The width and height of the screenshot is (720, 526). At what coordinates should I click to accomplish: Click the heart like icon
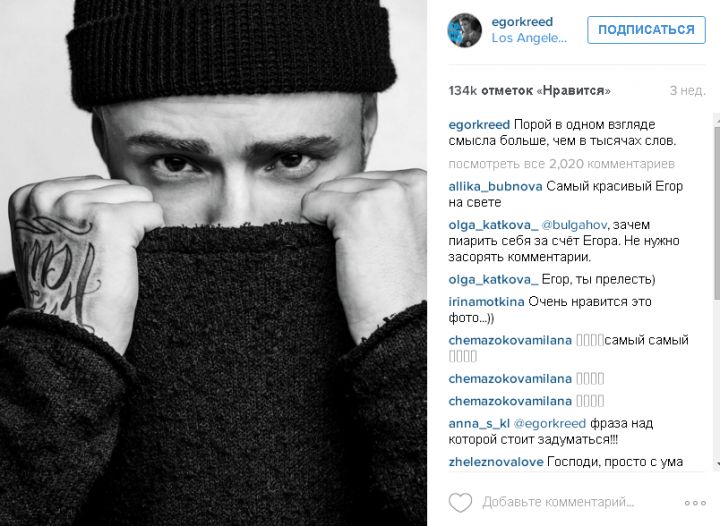pyautogui.click(x=460, y=503)
